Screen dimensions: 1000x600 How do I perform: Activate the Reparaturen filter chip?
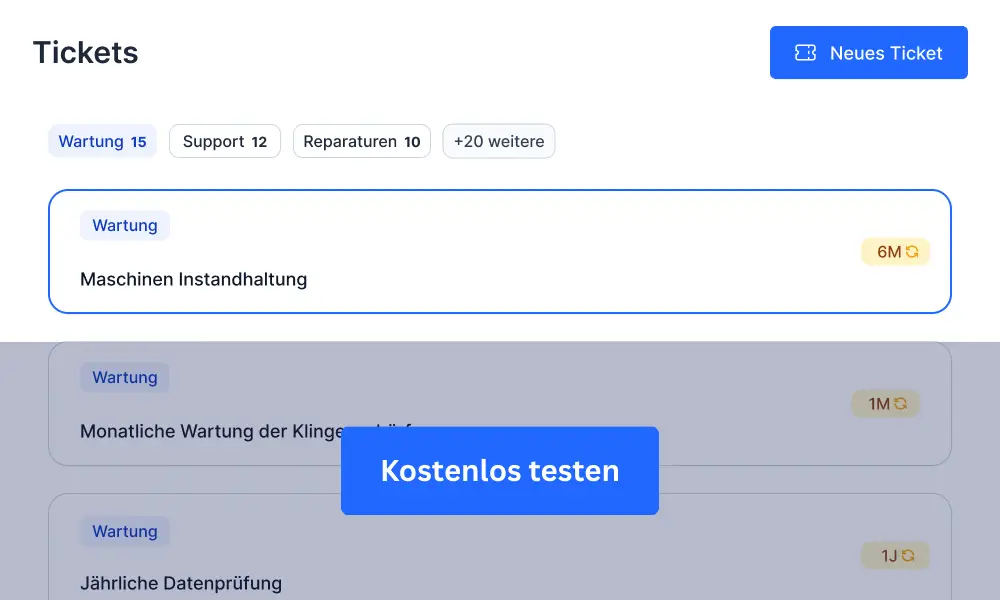[361, 141]
